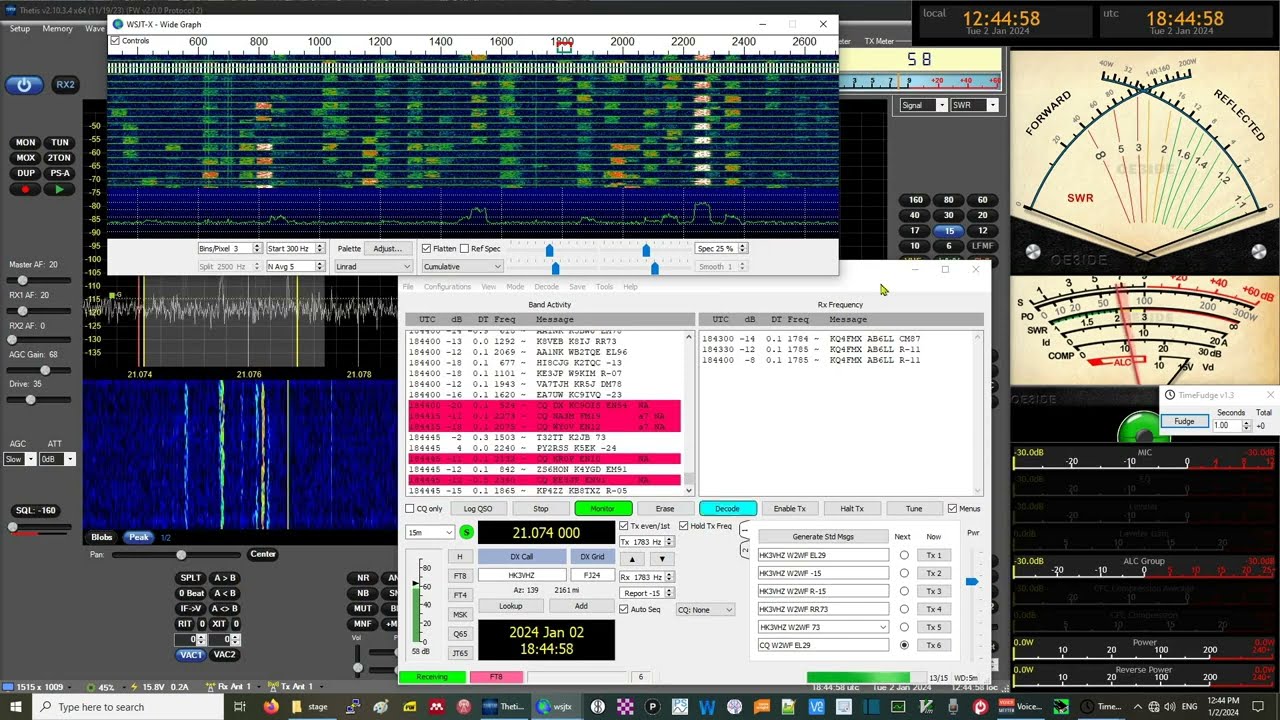Viewport: 1280px width, 720px height.
Task: Open Firefox from the taskbar
Action: pyautogui.click(x=271, y=706)
